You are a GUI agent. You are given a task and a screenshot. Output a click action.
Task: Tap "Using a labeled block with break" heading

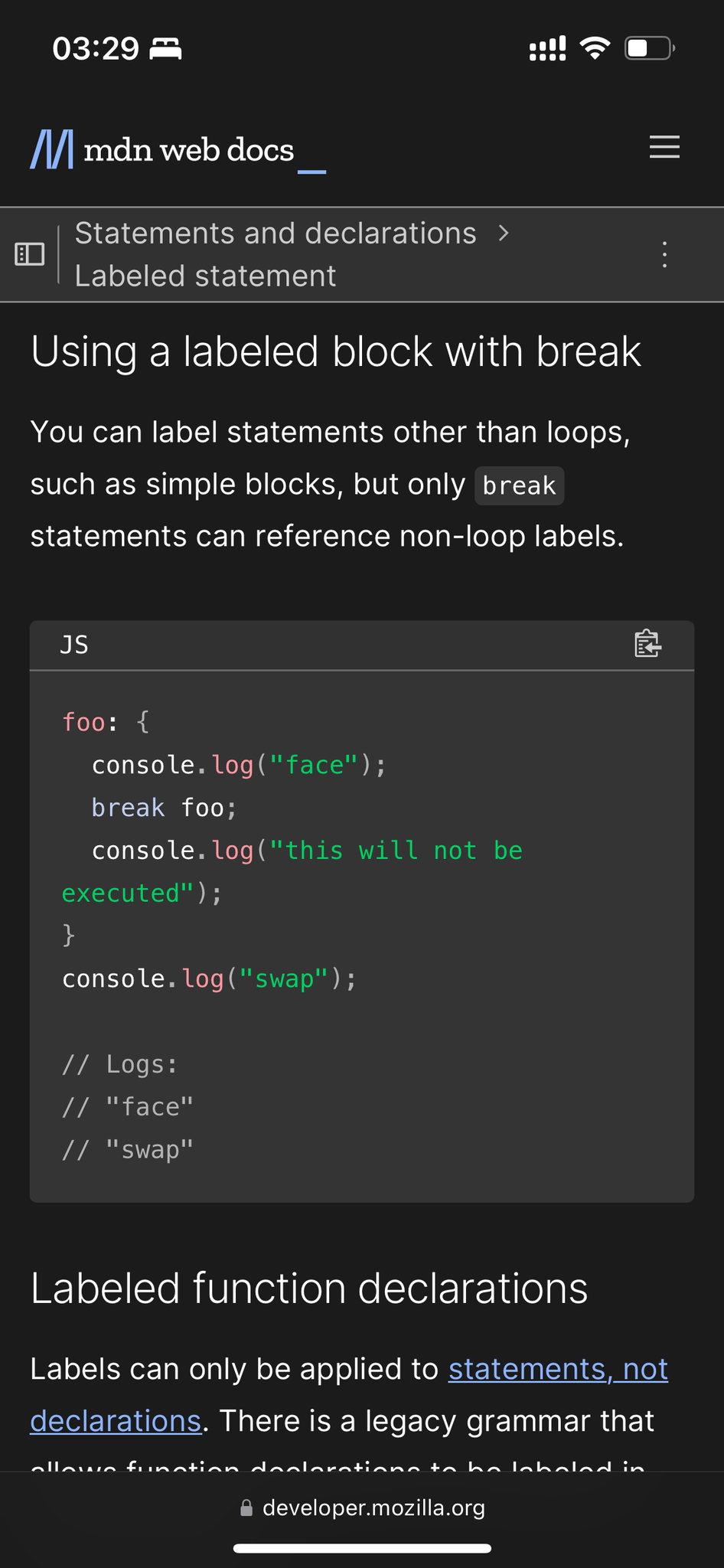click(335, 351)
